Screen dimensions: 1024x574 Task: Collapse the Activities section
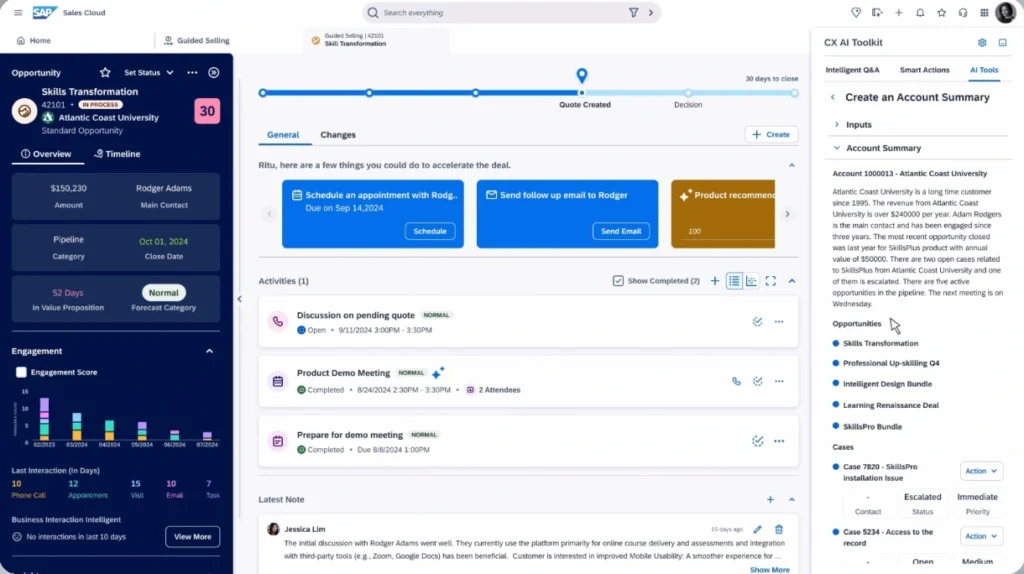click(x=792, y=281)
